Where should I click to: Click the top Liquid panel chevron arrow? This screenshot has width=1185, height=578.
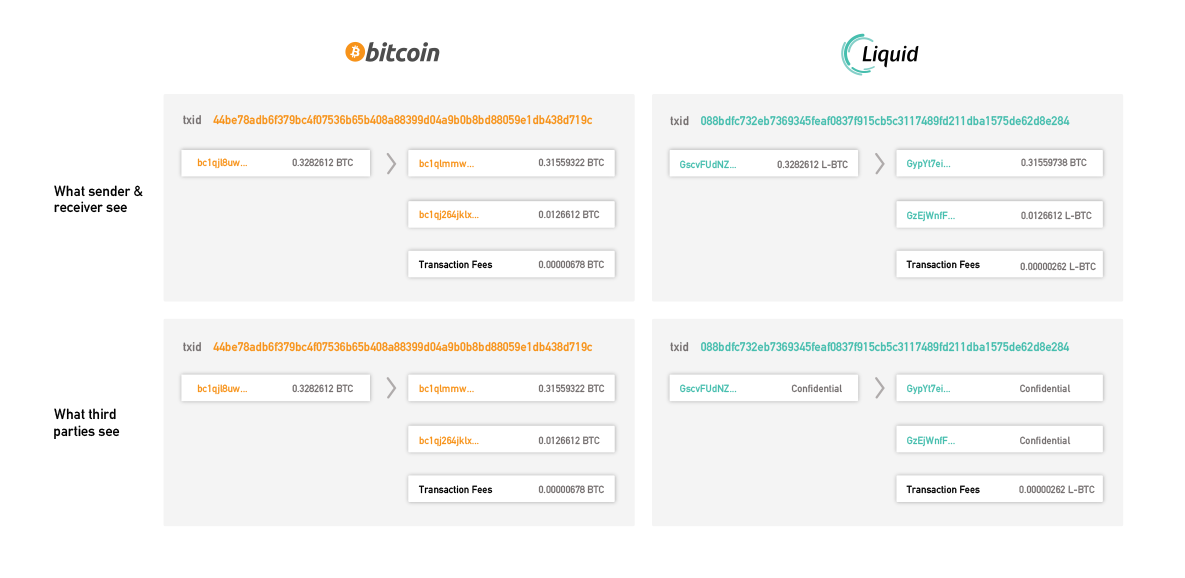pyautogui.click(x=879, y=163)
